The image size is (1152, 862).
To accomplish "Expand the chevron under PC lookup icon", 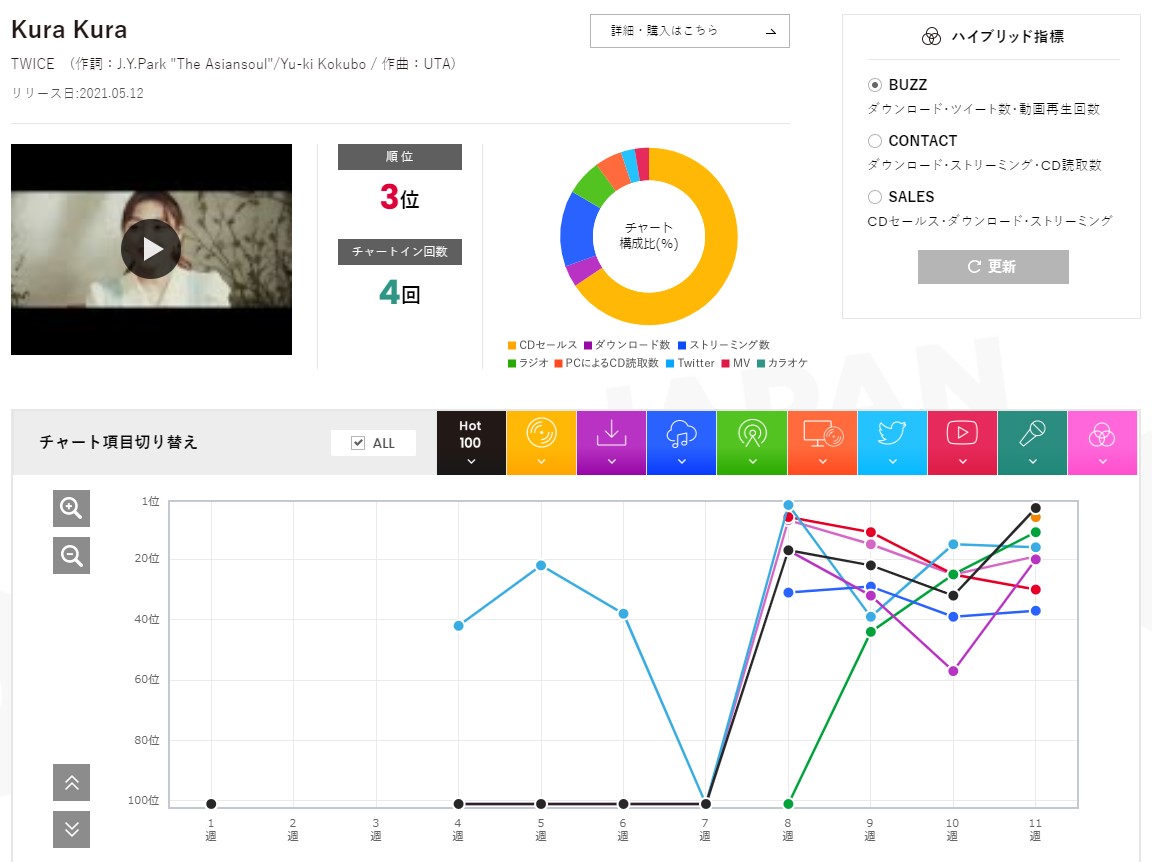I will (823, 461).
